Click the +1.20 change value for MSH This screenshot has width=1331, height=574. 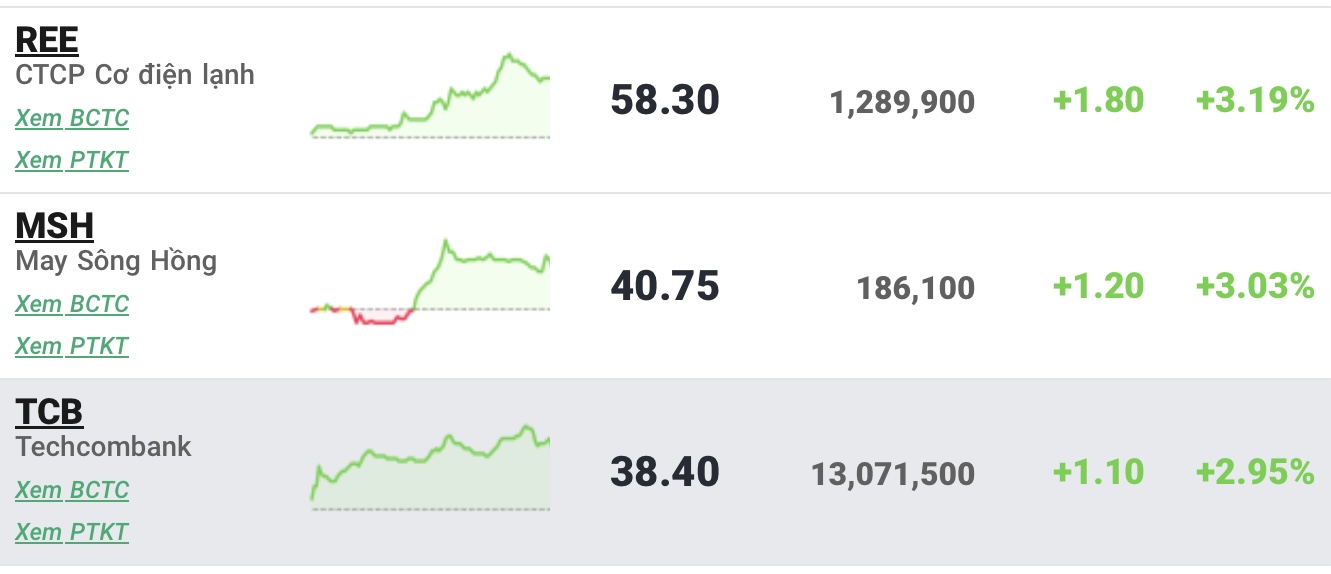1098,286
